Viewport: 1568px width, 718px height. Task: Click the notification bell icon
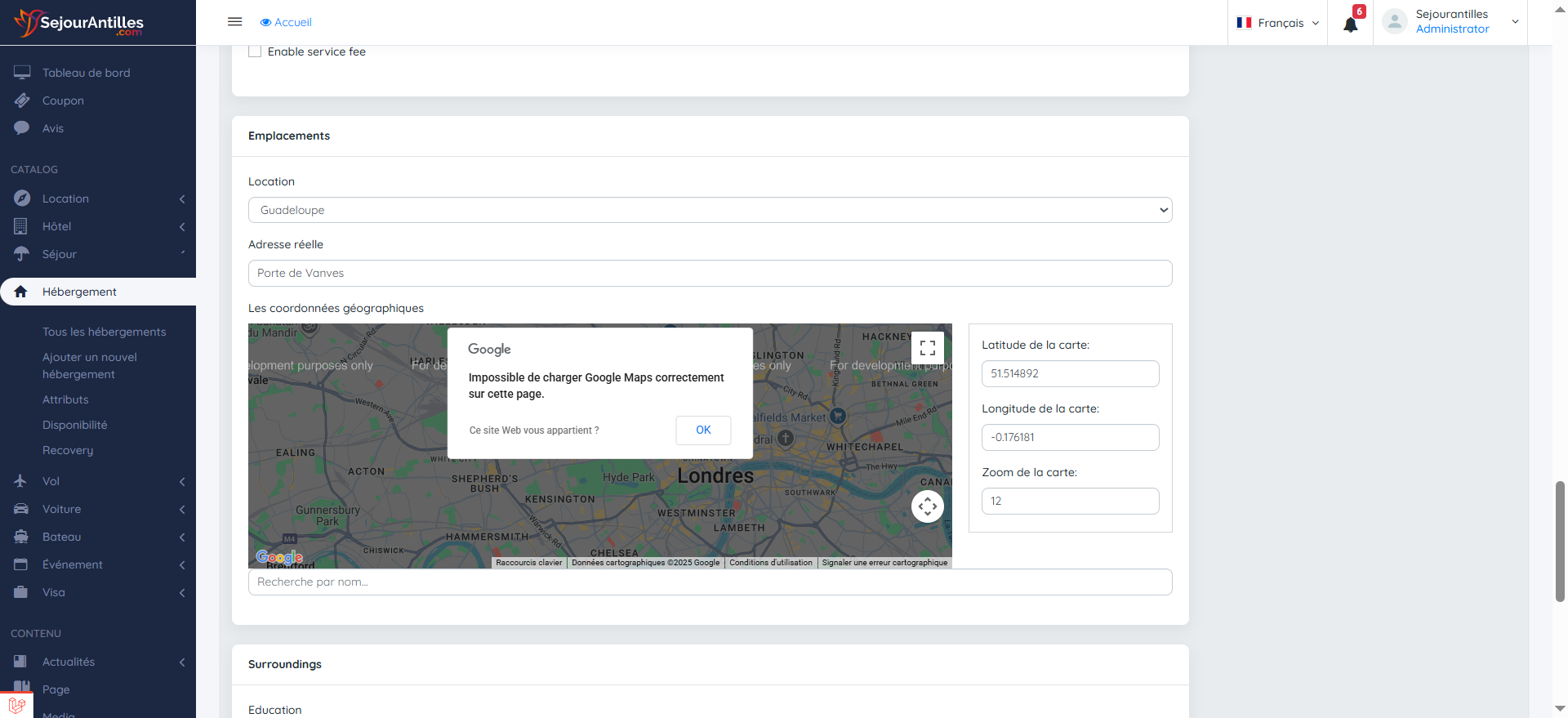tap(1350, 25)
